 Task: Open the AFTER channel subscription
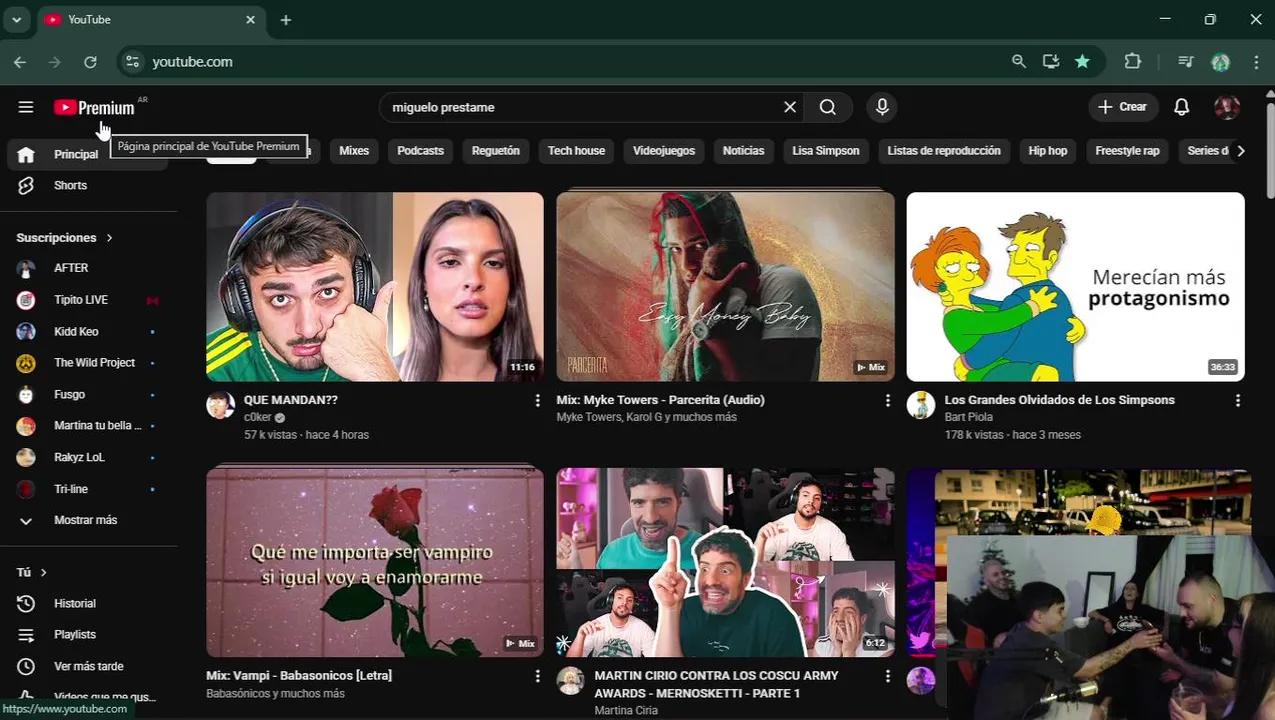point(88,268)
